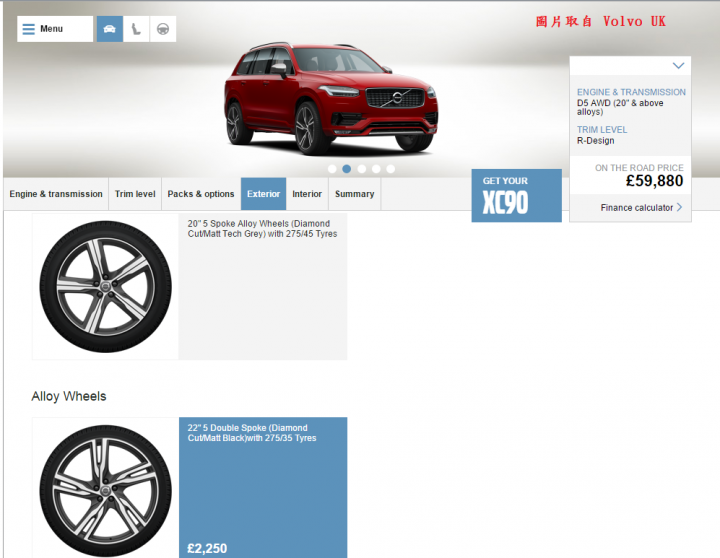Jump to the third carousel dot
720x558 pixels.
point(361,169)
